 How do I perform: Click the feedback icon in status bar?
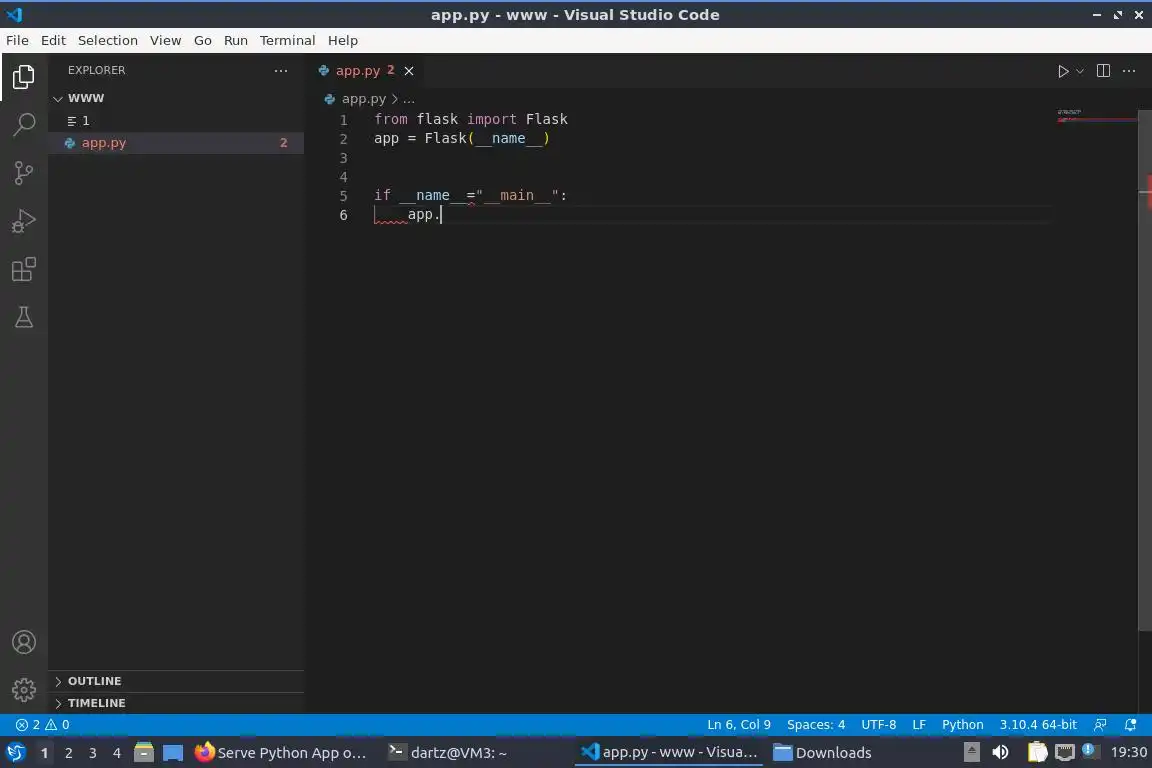click(x=1100, y=725)
